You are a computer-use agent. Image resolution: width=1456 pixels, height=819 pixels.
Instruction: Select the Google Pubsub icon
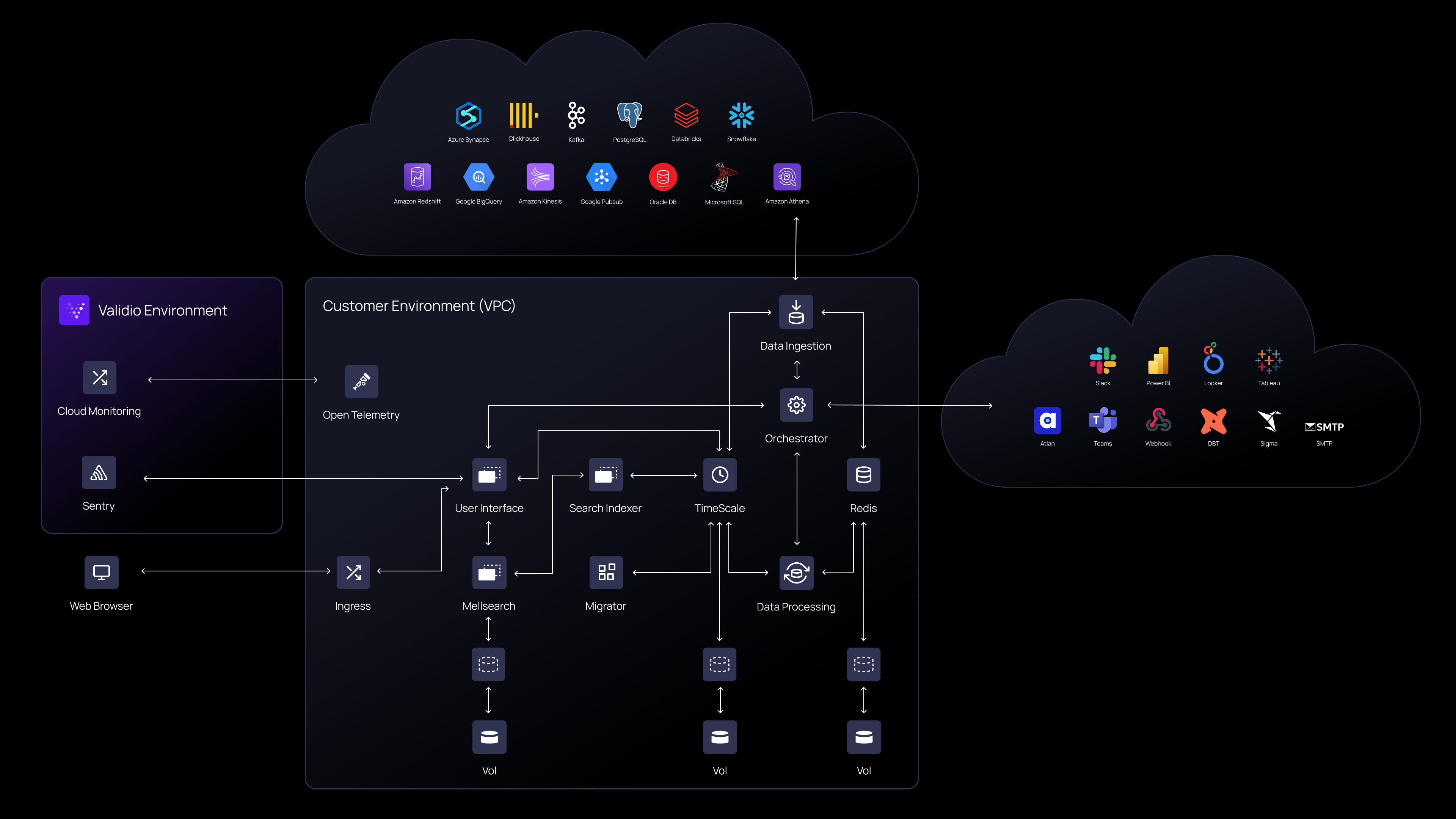(x=601, y=177)
